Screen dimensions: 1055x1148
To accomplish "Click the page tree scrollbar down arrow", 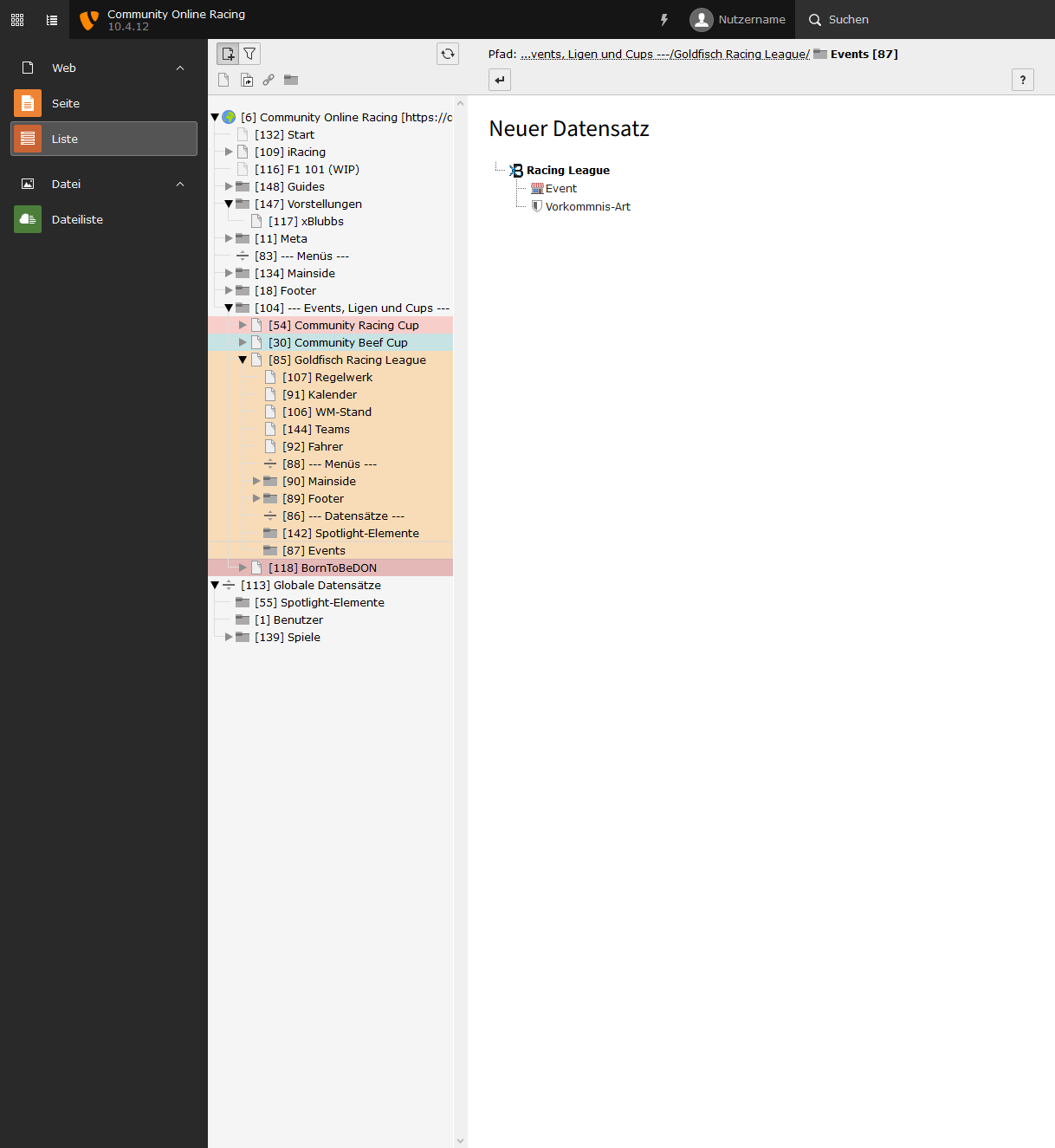I will click(461, 1141).
